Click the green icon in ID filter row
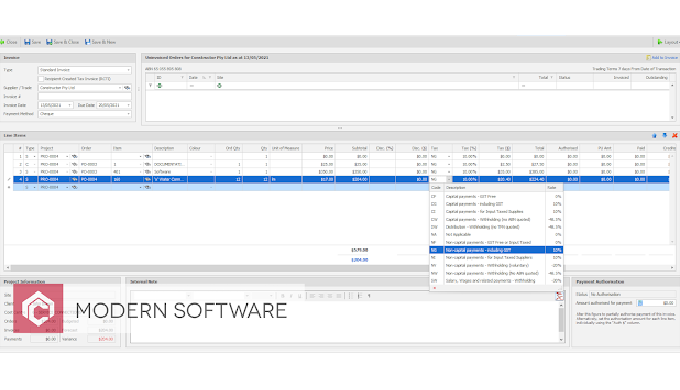 tap(159, 86)
